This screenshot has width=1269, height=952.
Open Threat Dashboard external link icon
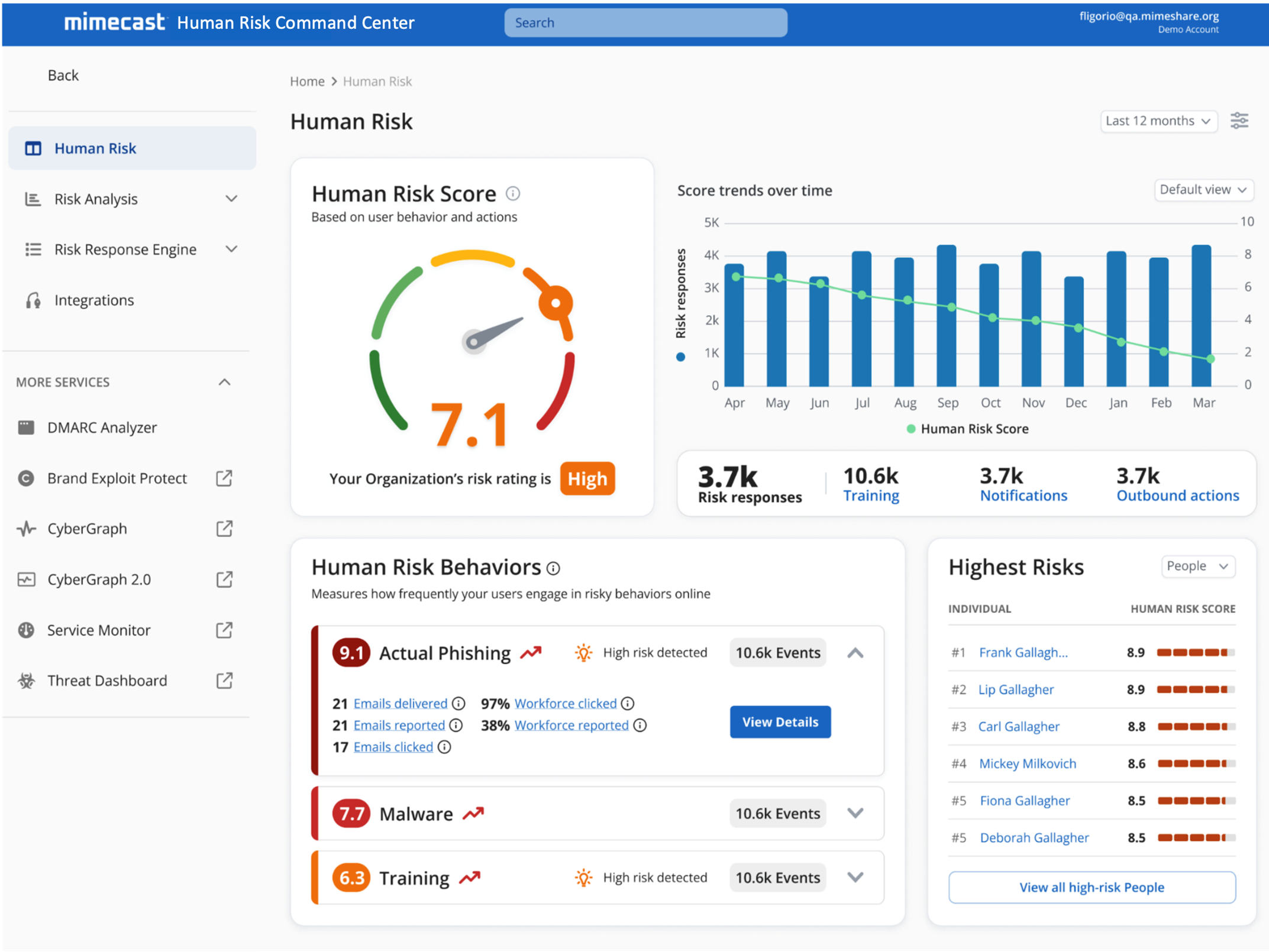[x=224, y=681]
